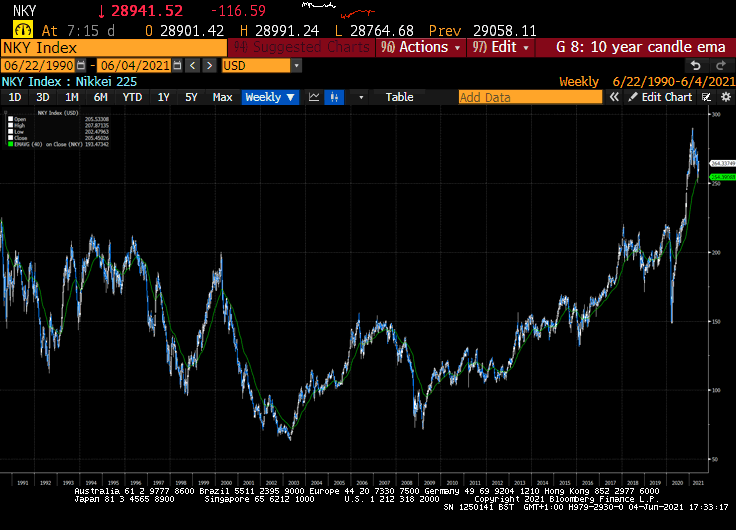Click the Edit Chart button

coord(660,97)
